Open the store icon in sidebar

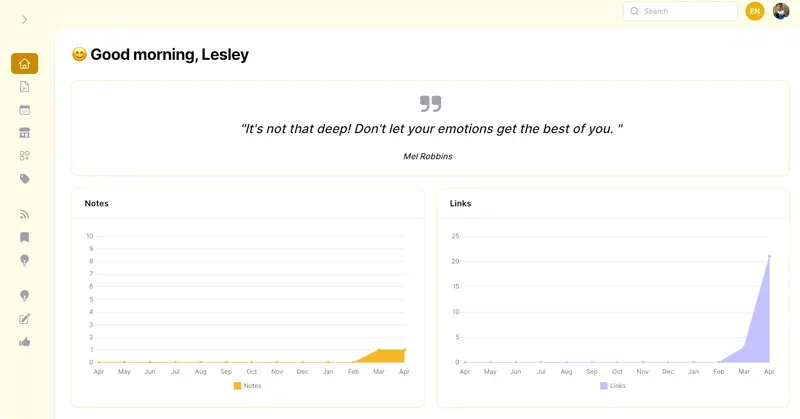tap(24, 133)
